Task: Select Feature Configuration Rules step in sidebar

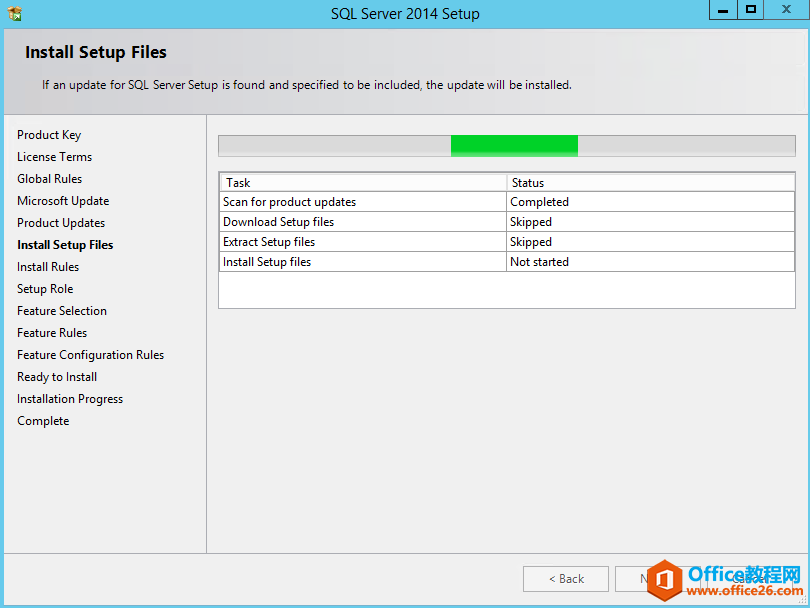Action: click(x=90, y=355)
